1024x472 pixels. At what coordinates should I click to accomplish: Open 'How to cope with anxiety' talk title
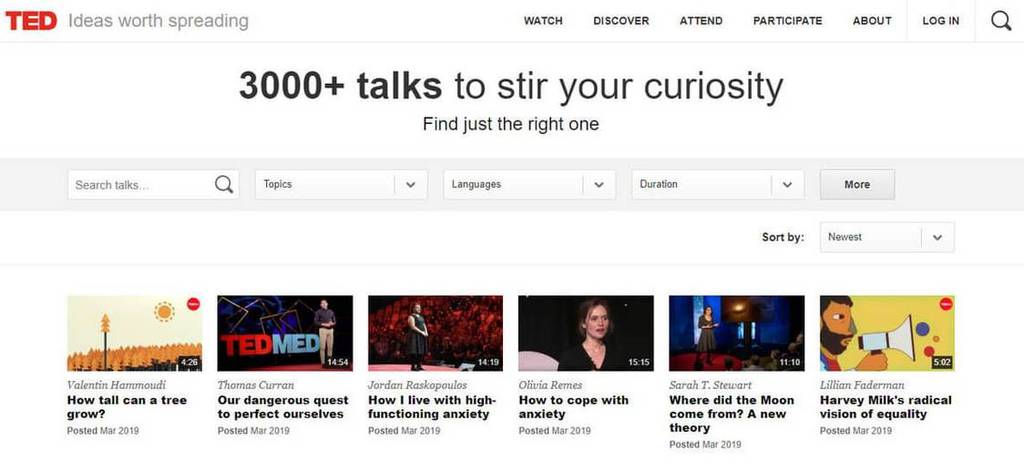point(573,407)
